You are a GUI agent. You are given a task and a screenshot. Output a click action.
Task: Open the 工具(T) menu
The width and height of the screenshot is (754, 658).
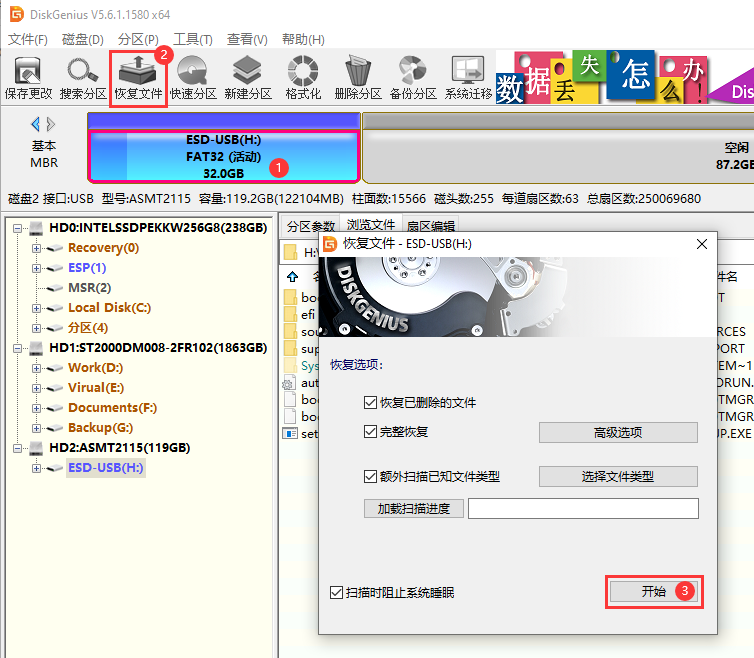coord(193,40)
